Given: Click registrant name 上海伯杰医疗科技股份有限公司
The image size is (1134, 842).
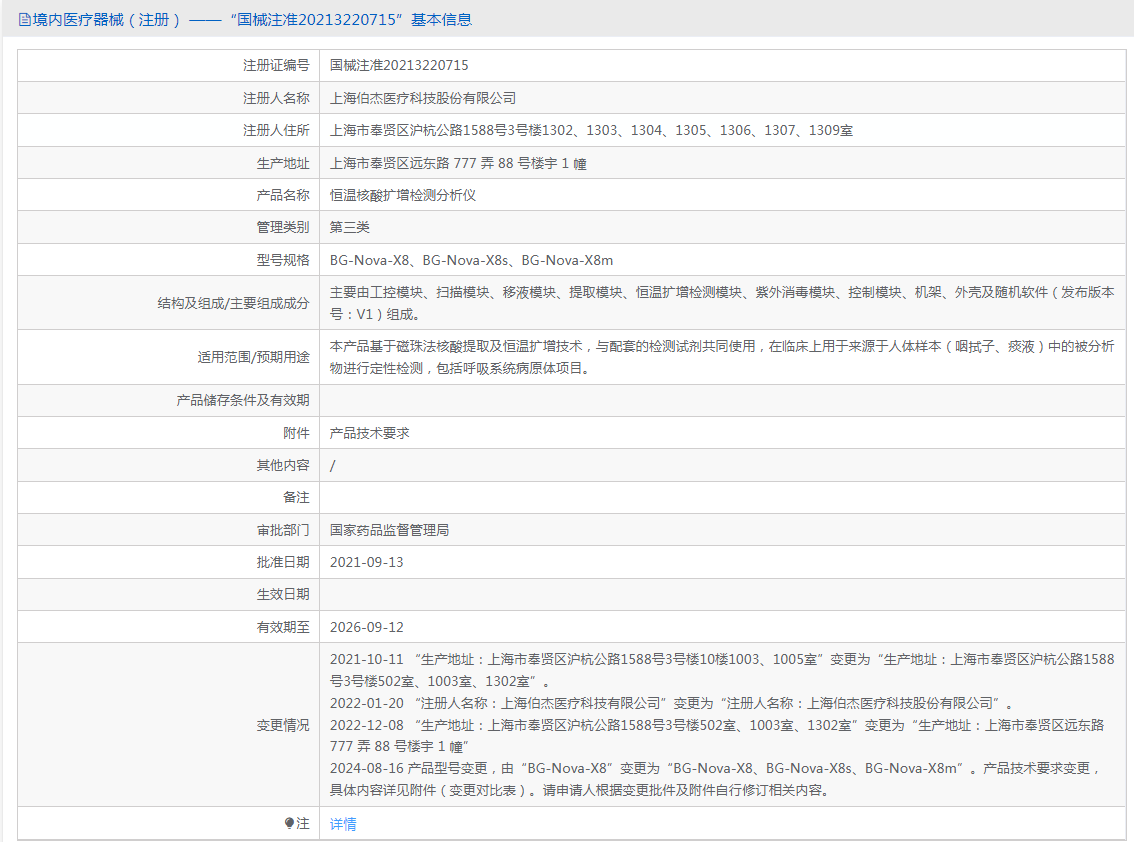Looking at the screenshot, I should coord(423,98).
